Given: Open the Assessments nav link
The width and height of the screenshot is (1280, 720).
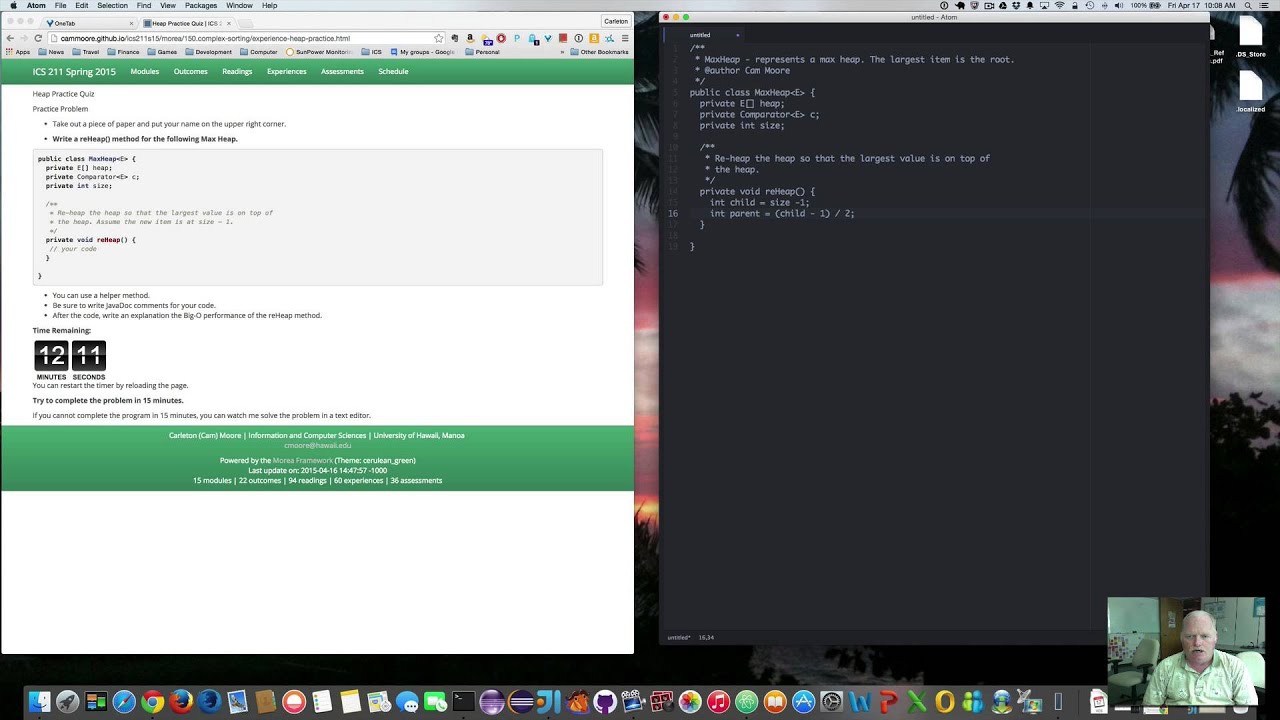Looking at the screenshot, I should click(342, 72).
